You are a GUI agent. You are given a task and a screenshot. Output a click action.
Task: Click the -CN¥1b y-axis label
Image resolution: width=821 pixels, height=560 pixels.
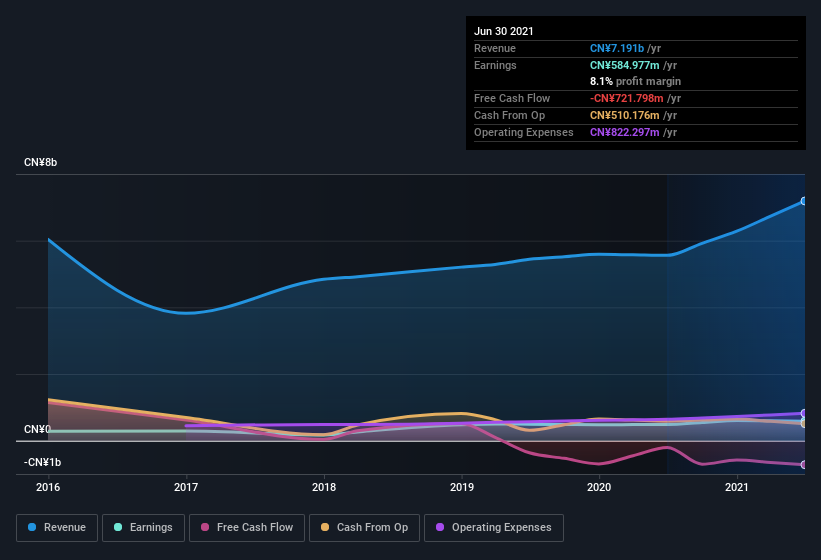click(42, 462)
